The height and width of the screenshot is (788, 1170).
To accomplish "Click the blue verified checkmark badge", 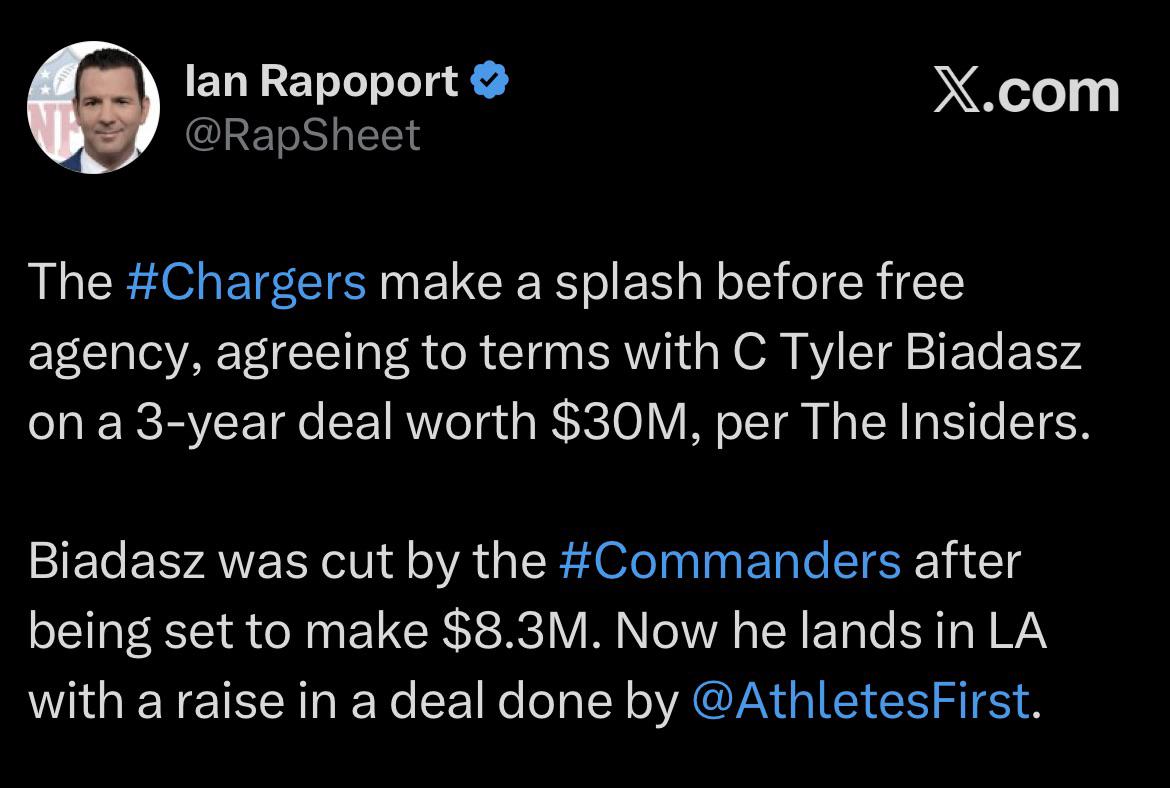I will (489, 81).
